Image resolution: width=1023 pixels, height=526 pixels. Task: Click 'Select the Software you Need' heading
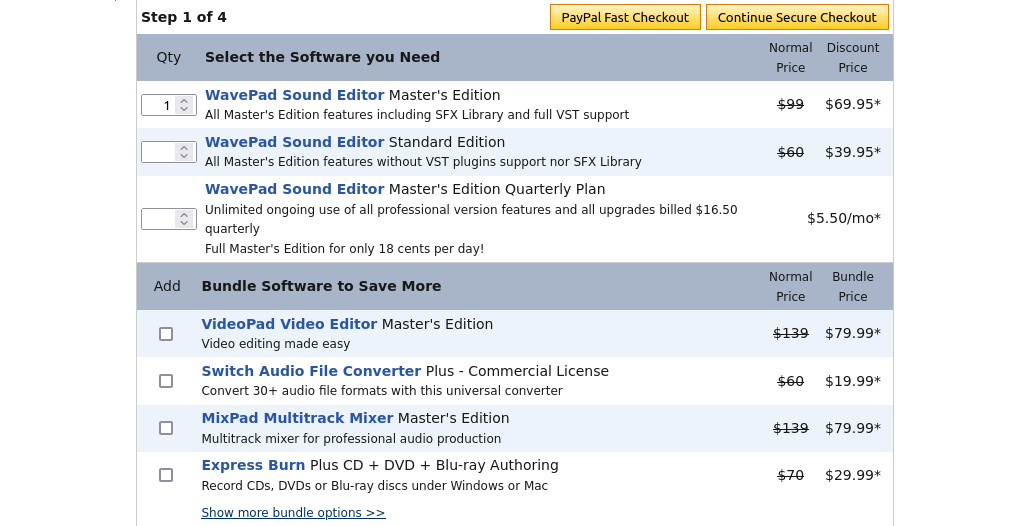(322, 57)
